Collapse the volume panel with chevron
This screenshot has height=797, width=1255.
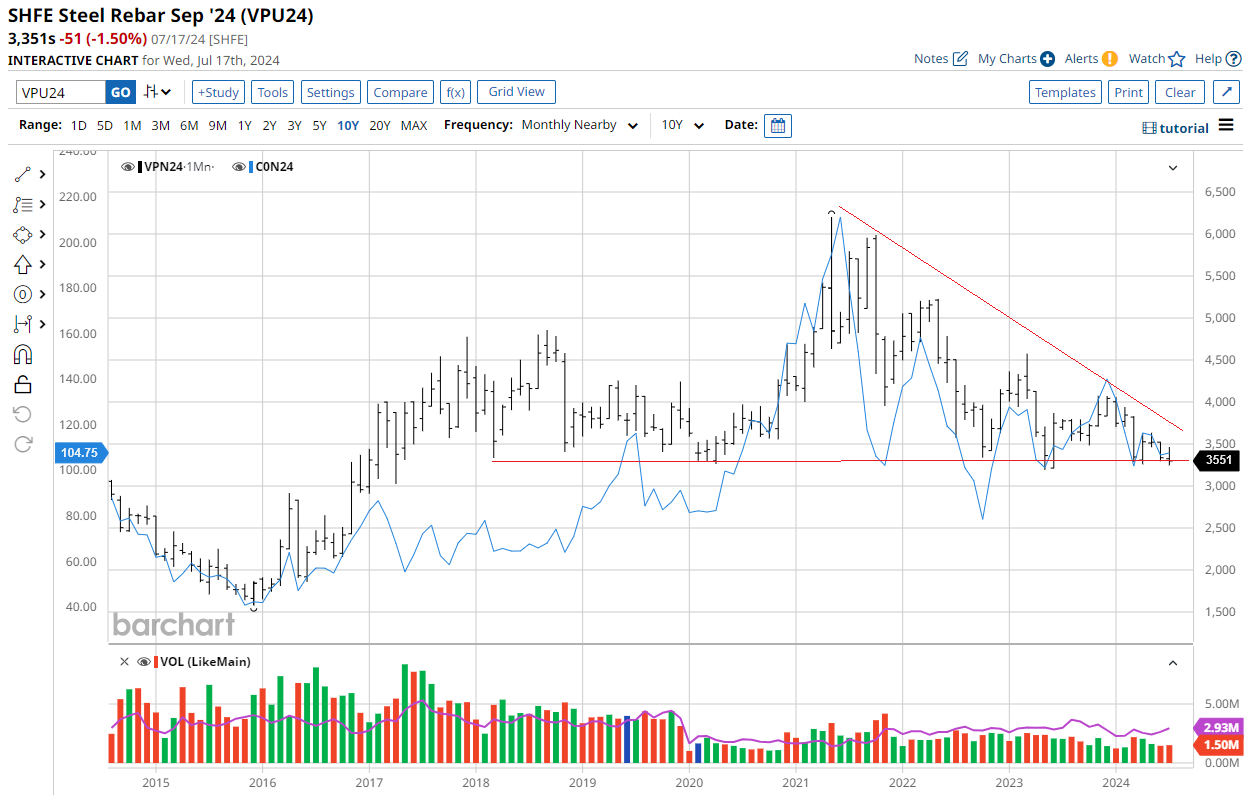(x=1173, y=662)
